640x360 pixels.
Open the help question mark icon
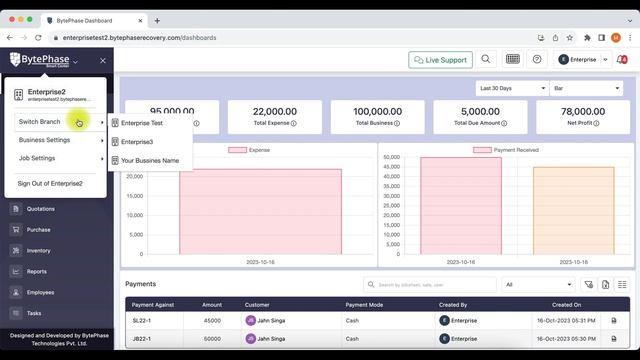[x=537, y=60]
